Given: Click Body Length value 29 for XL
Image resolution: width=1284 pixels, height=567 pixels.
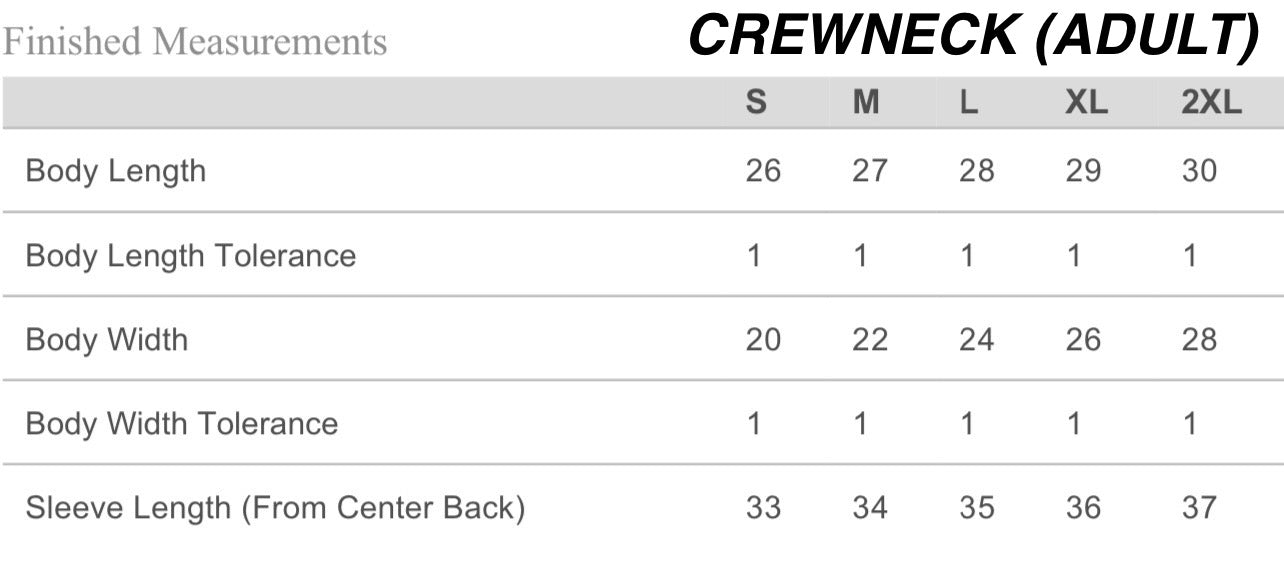Looking at the screenshot, I should tap(1083, 171).
